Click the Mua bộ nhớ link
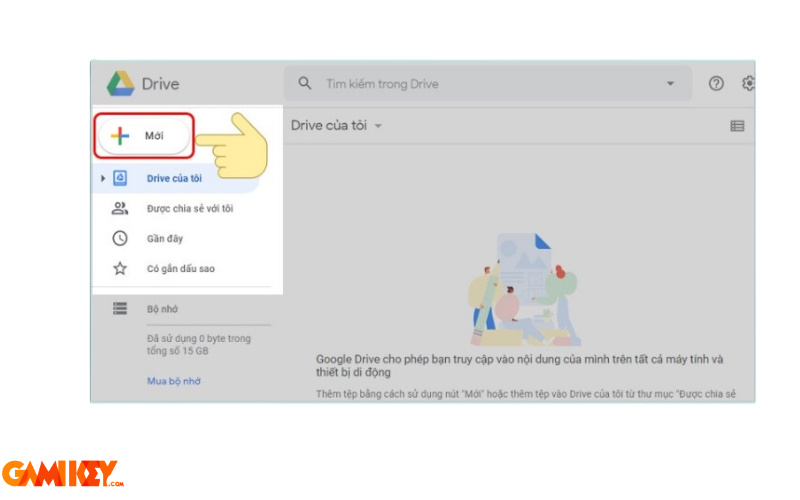 (174, 381)
